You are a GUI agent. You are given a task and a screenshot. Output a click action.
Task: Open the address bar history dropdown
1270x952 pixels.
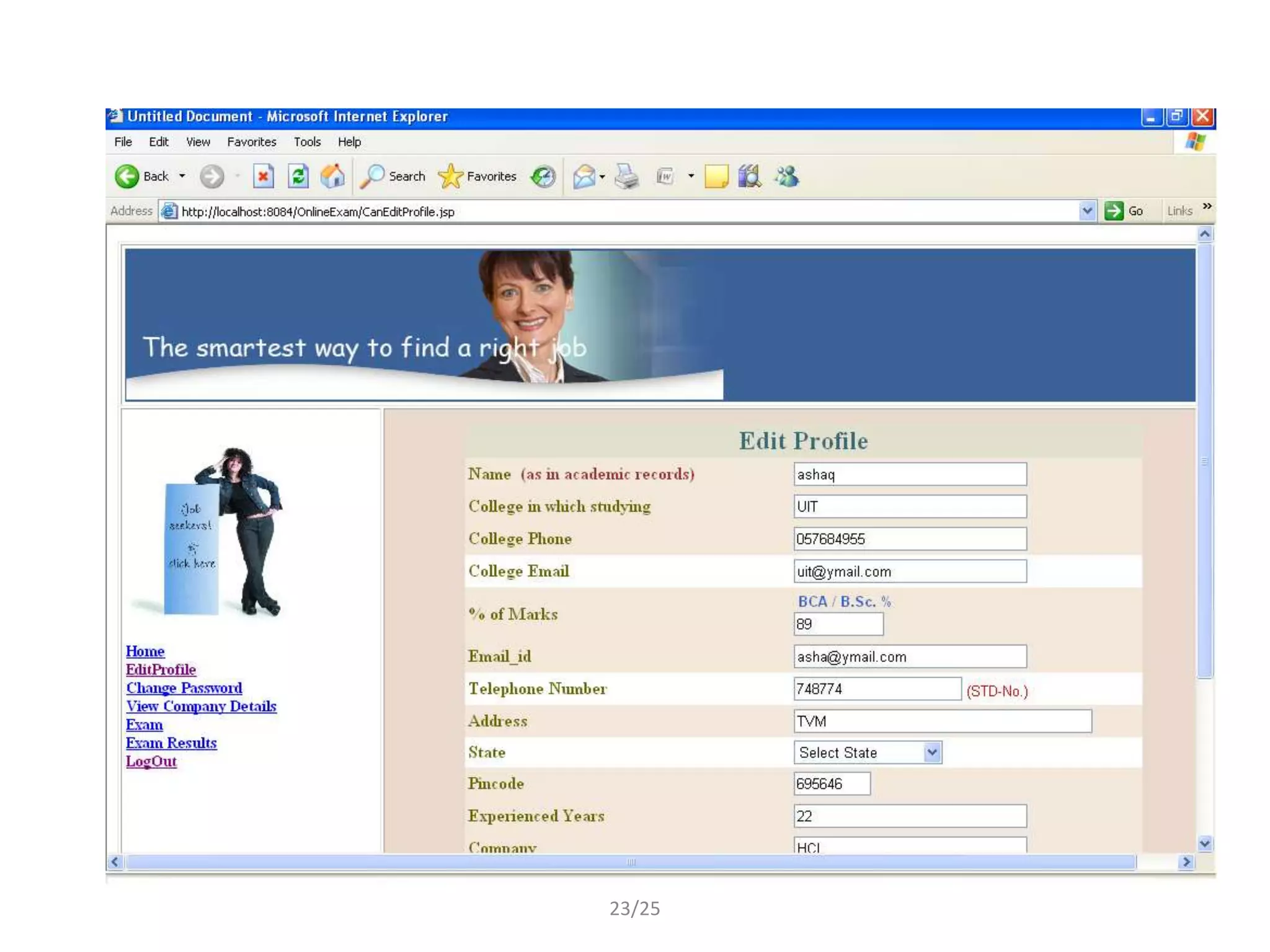(1086, 211)
